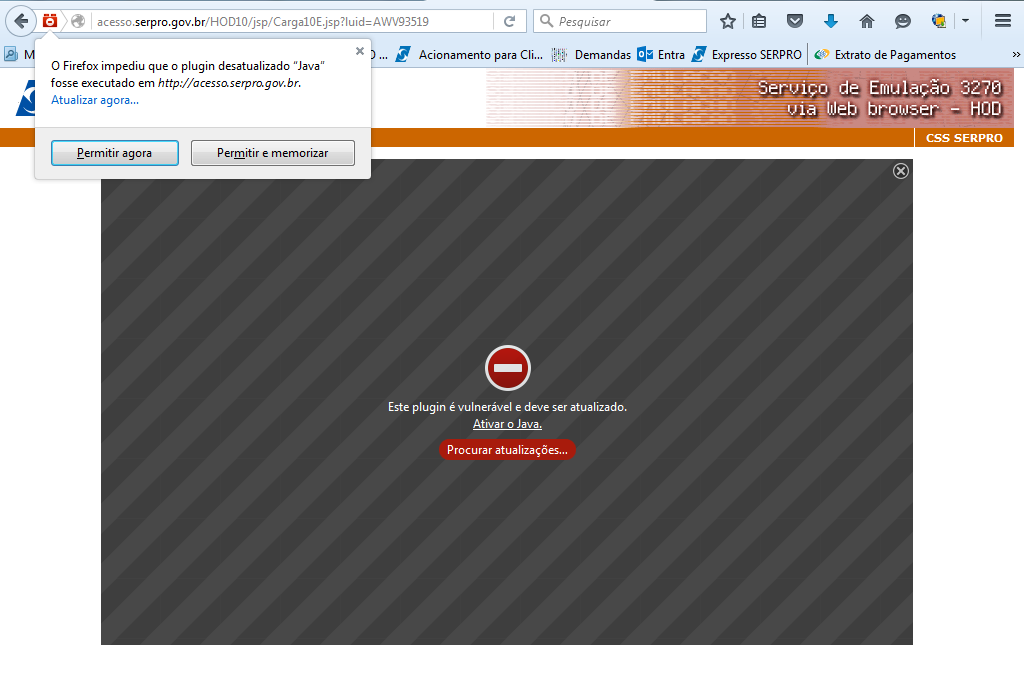Screen dimensions: 1024x676
Task: Click the search magnifier icon in Pesquisar box
Action: [x=547, y=21]
